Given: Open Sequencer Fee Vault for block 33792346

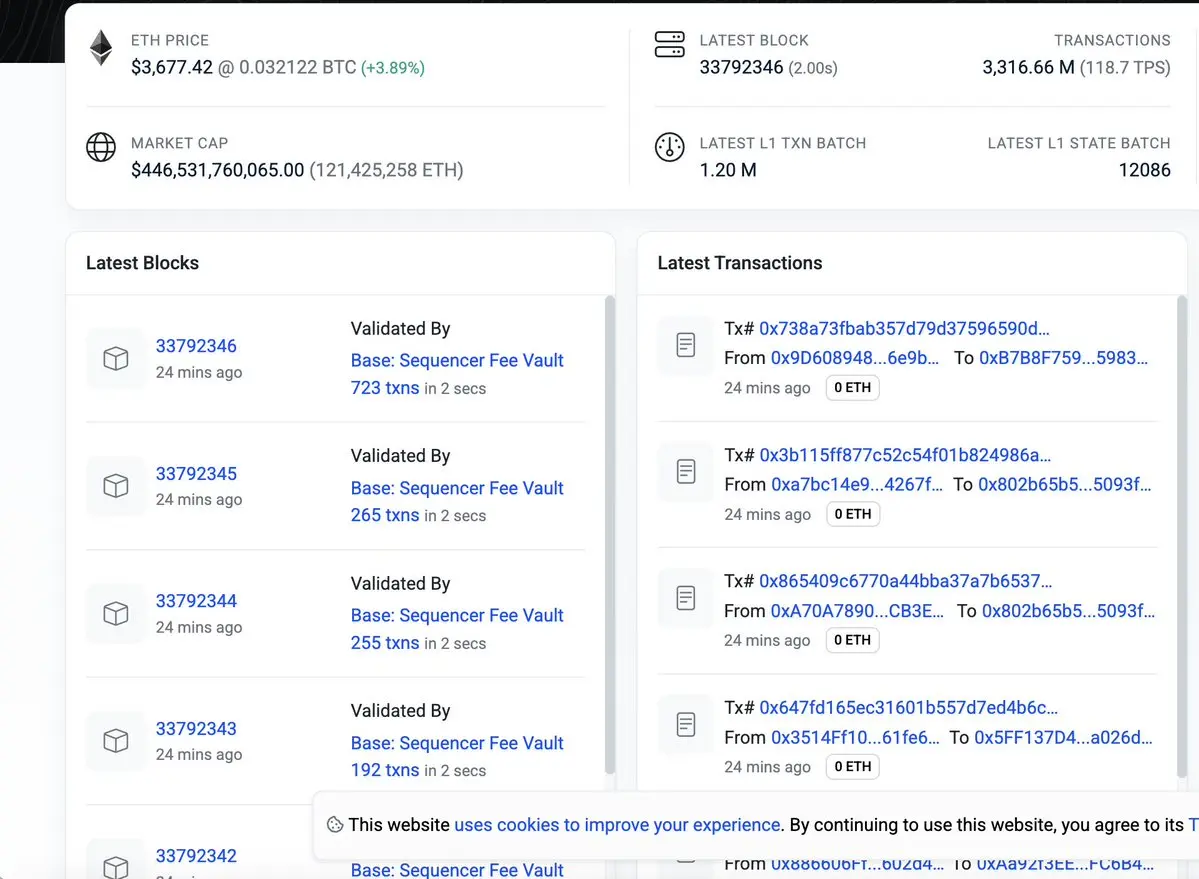Looking at the screenshot, I should (457, 360).
